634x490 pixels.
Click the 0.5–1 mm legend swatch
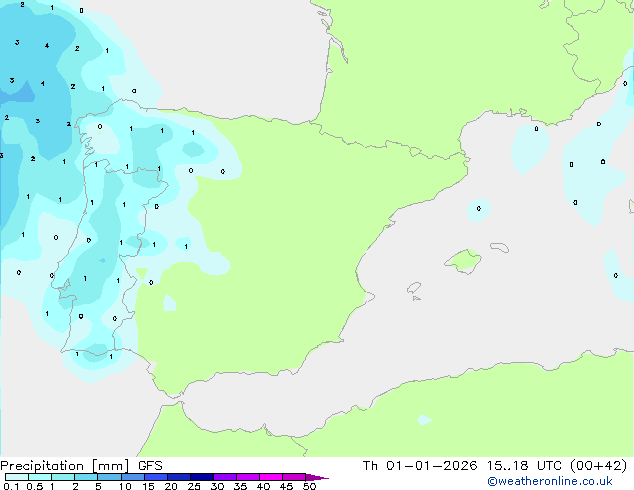click(x=40, y=477)
